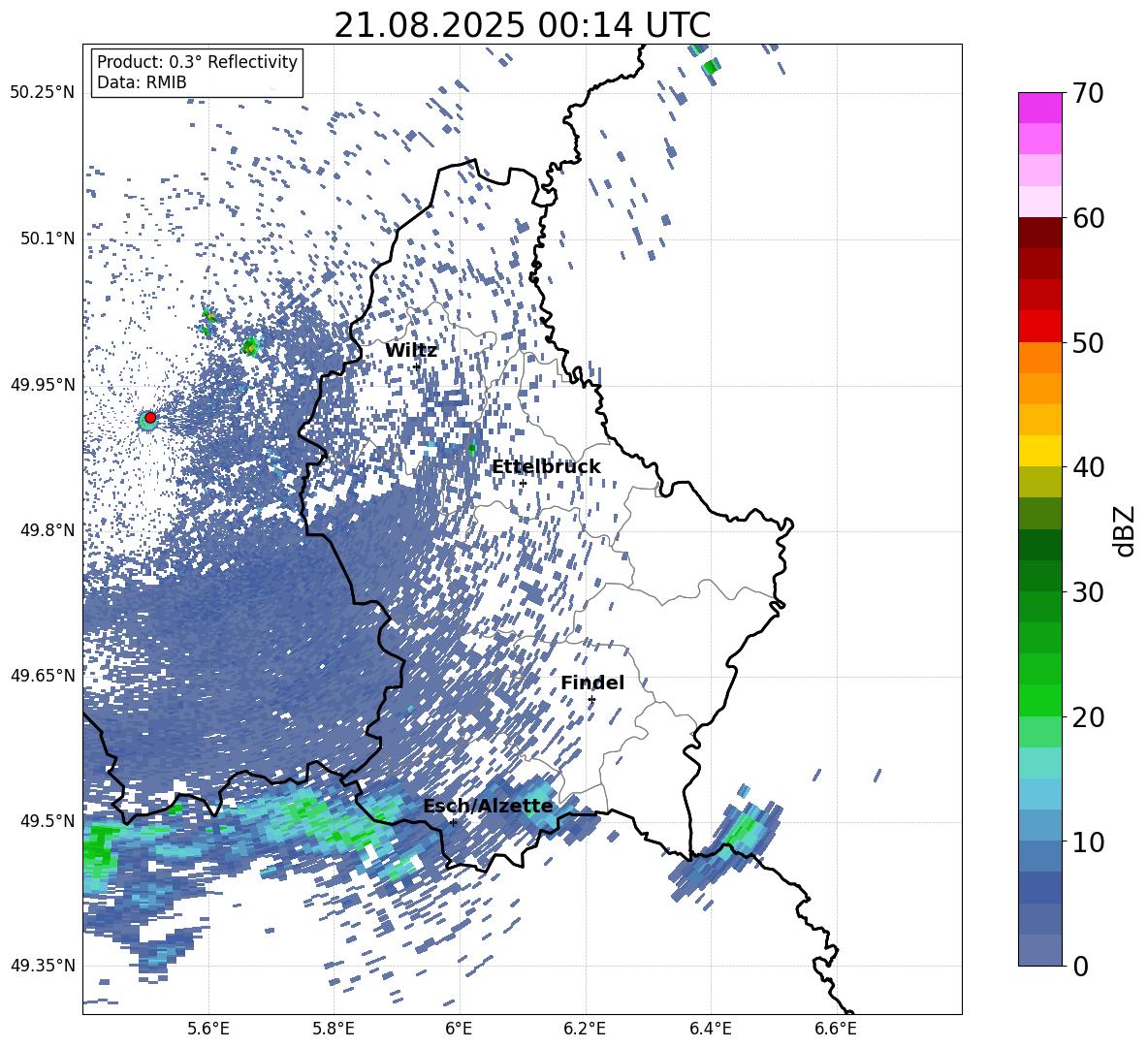Click the Esch/Alzette city label
This screenshot has height=1048, width=1148.
coord(488,806)
